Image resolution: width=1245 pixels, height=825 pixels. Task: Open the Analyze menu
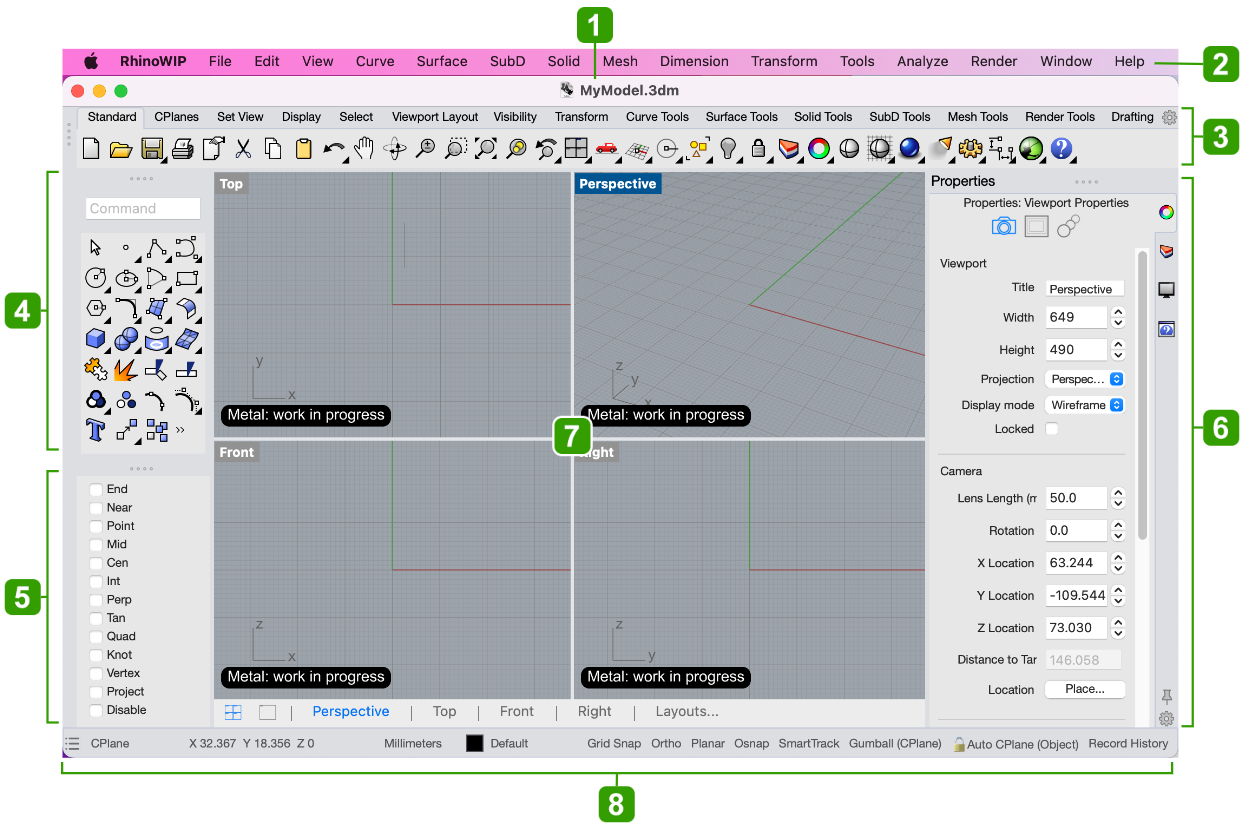point(922,61)
